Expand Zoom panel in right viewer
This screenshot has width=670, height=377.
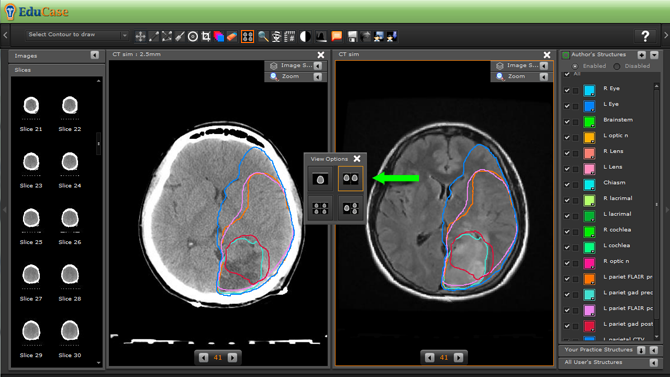pyautogui.click(x=544, y=77)
